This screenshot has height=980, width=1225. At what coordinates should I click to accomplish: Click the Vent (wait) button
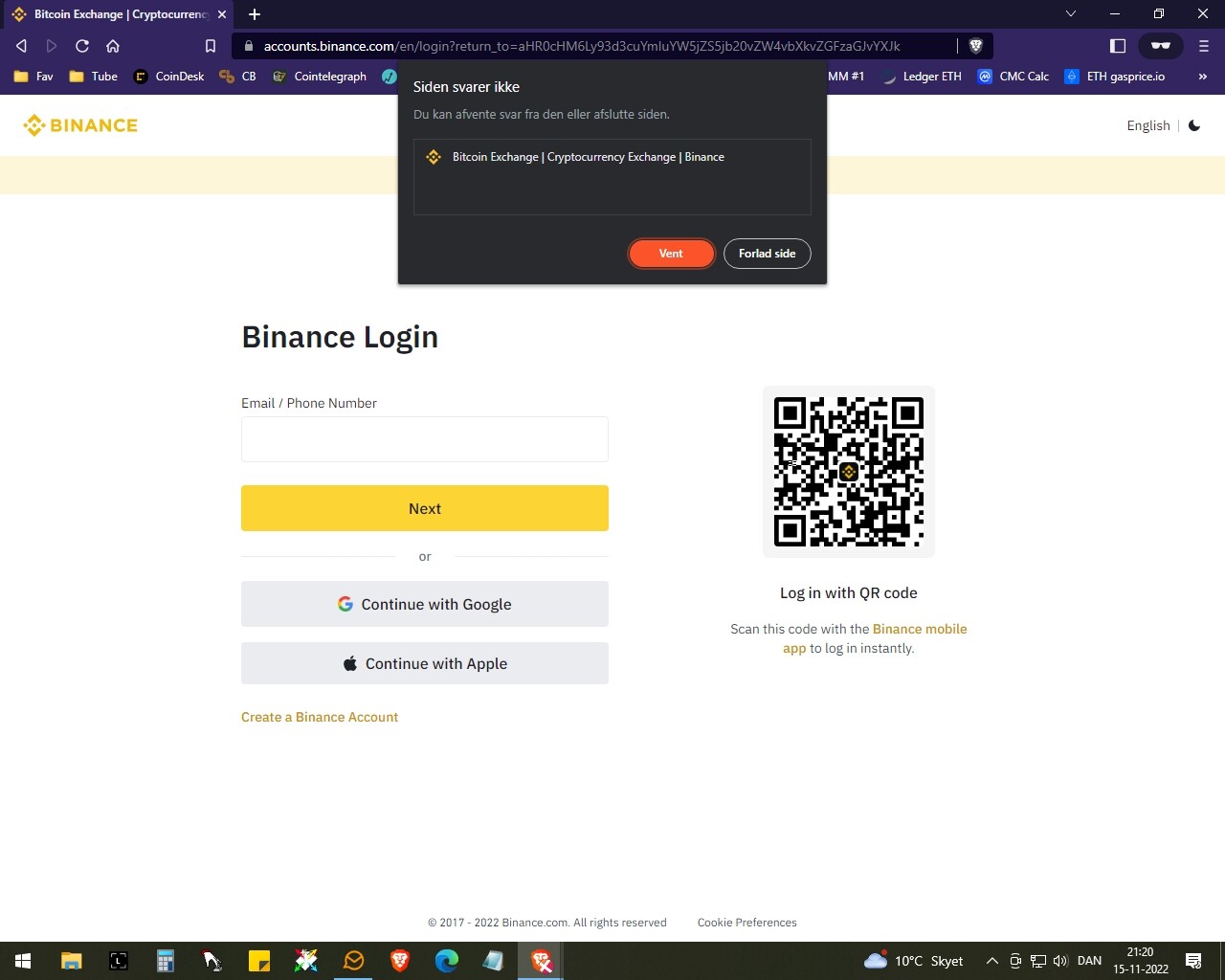click(x=671, y=254)
